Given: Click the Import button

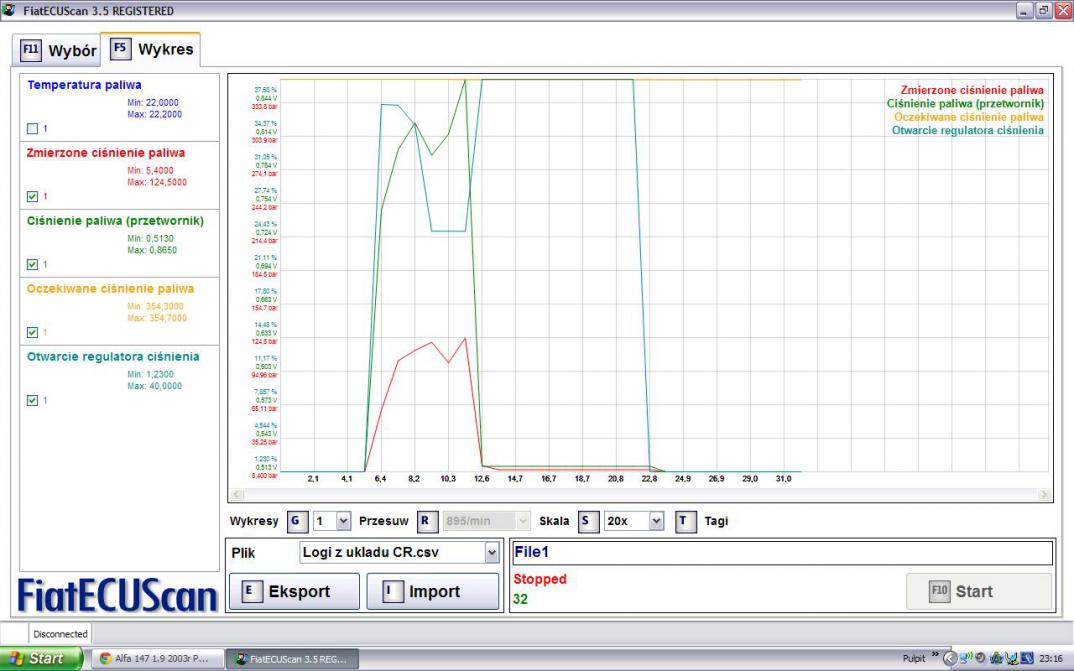Looking at the screenshot, I should (433, 591).
